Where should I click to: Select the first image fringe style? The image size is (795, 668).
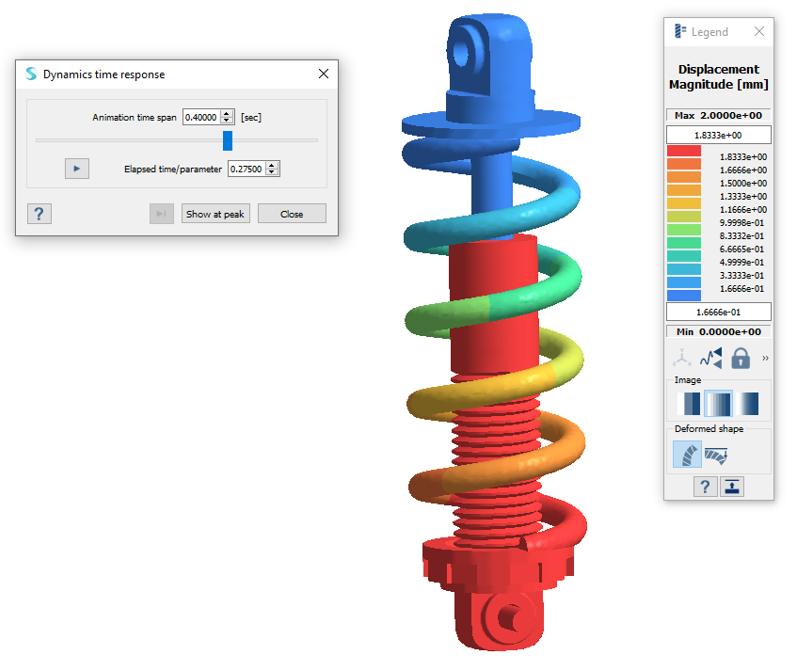(x=689, y=404)
